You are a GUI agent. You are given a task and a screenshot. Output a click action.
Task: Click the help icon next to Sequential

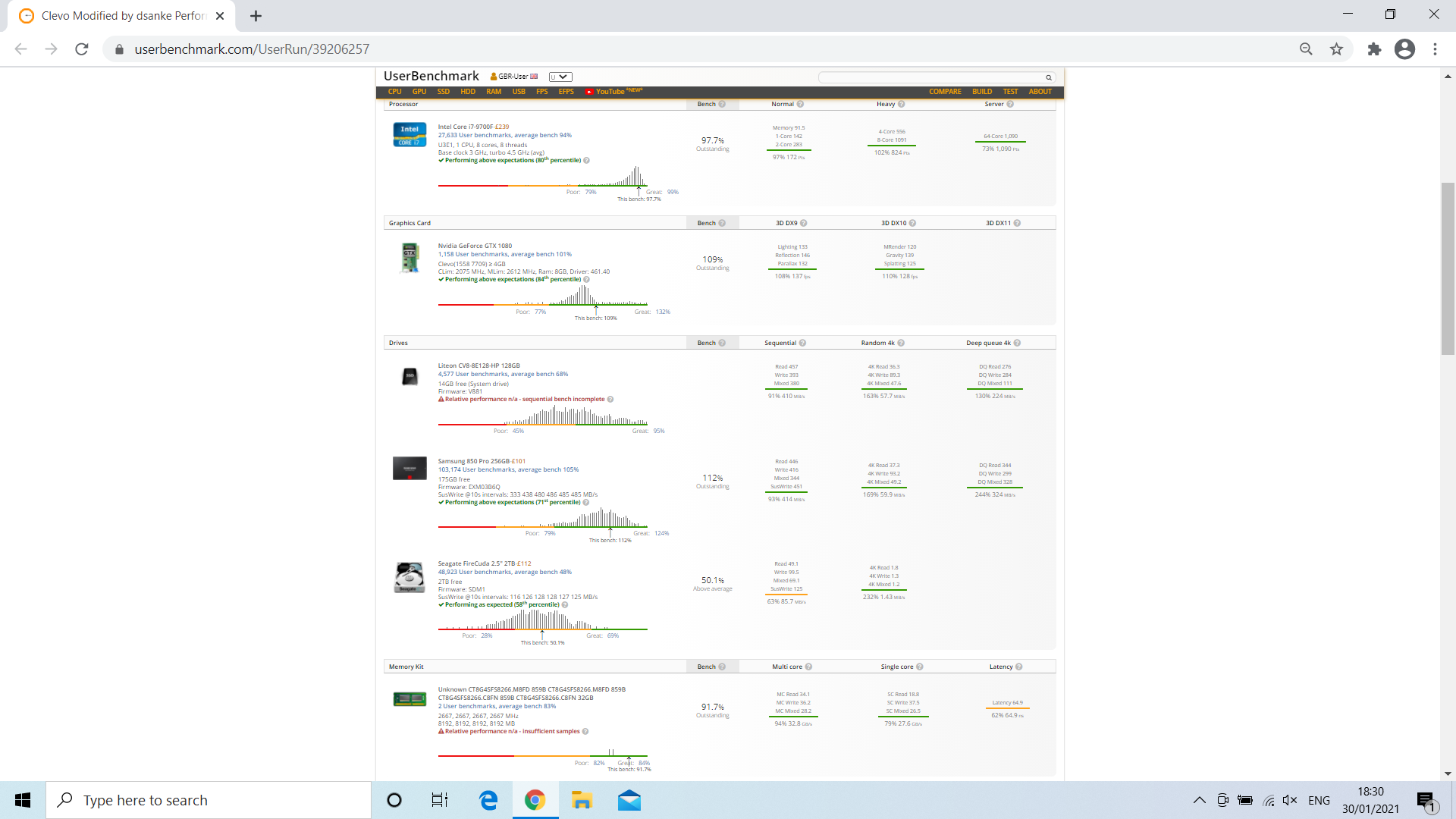[x=802, y=344]
